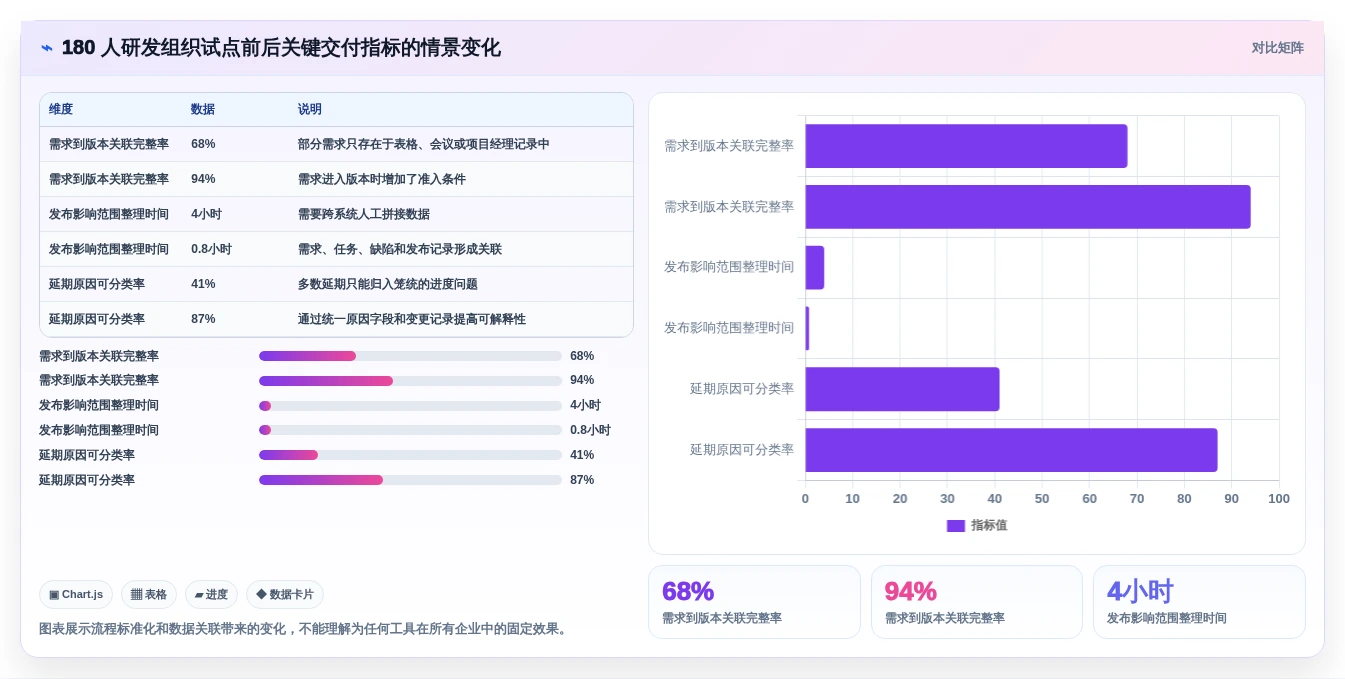This screenshot has height=679, width=1345.
Task: Click the Chart.js chip label
Action: 82,594
